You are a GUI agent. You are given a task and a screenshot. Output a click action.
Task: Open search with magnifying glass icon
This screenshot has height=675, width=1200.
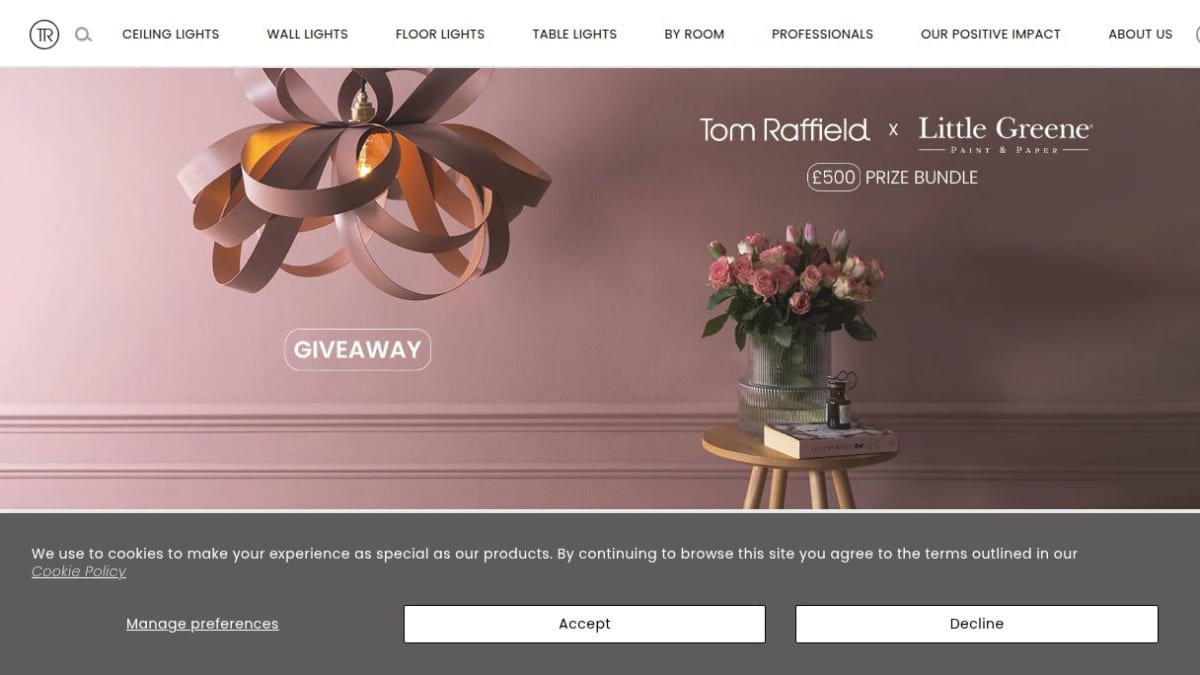(84, 34)
